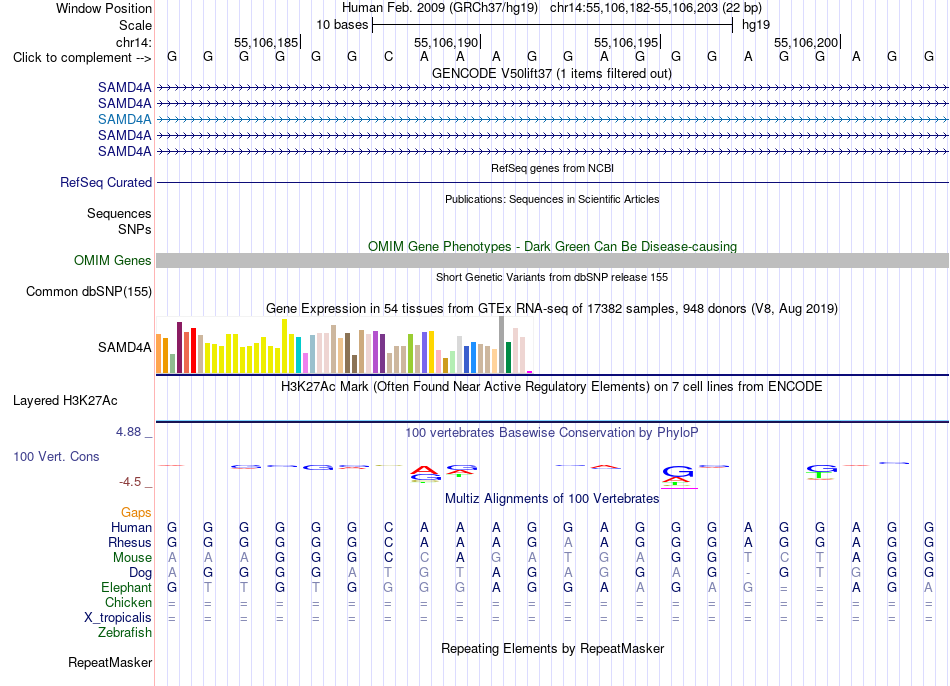Click the 'Multiz Alignments of 100 Vertebrates' title

(552, 499)
